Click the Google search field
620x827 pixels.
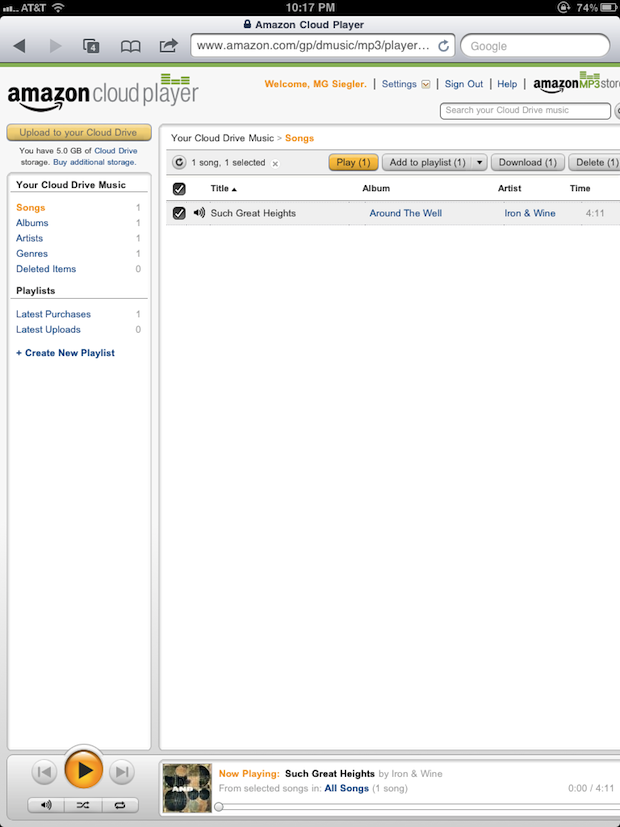click(x=535, y=46)
